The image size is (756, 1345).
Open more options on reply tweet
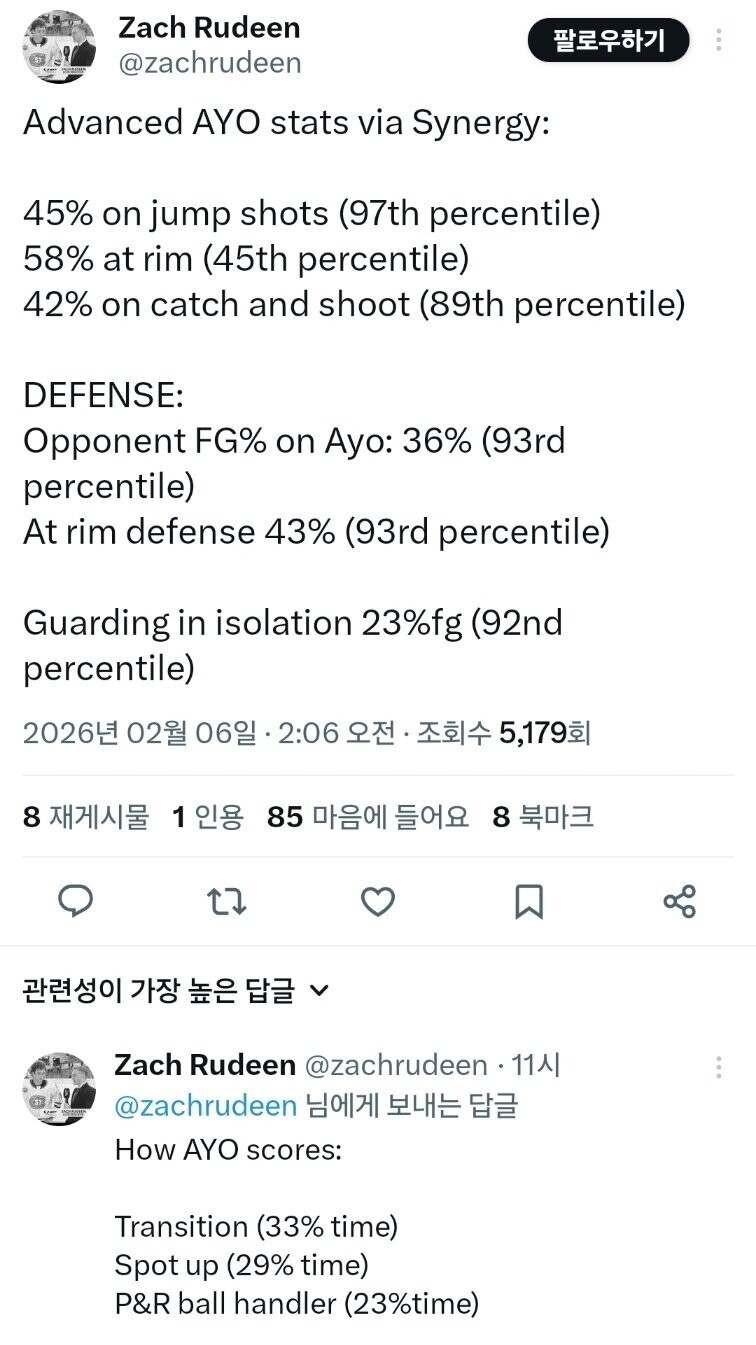718,1067
